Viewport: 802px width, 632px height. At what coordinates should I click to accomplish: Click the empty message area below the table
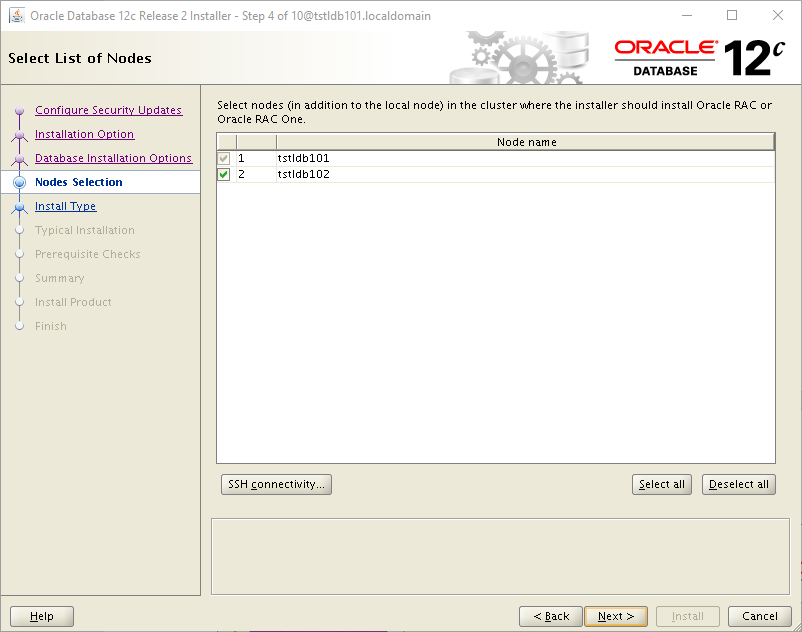click(x=500, y=557)
